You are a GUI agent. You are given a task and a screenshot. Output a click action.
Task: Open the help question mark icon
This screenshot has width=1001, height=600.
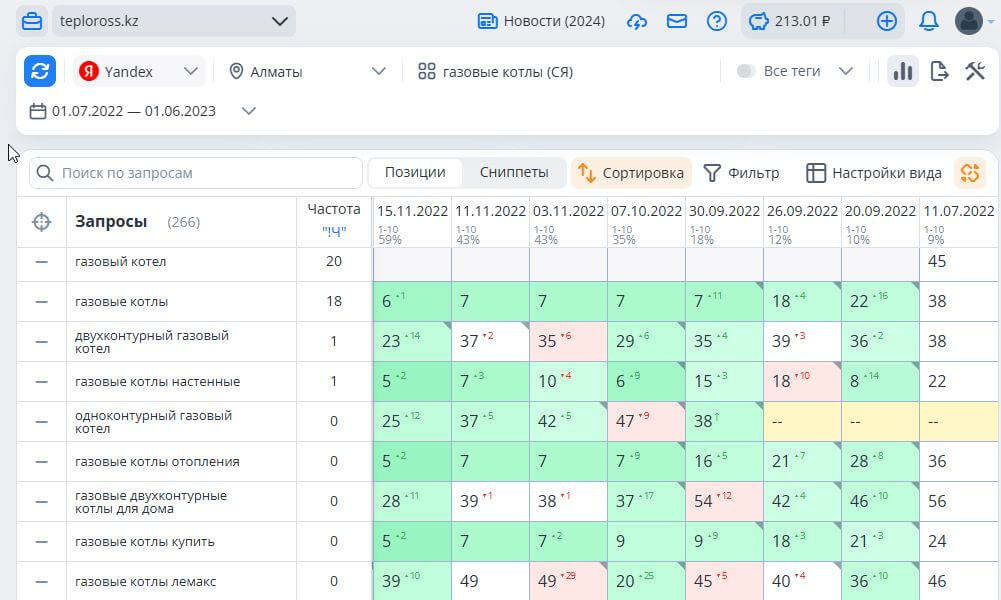coord(716,21)
